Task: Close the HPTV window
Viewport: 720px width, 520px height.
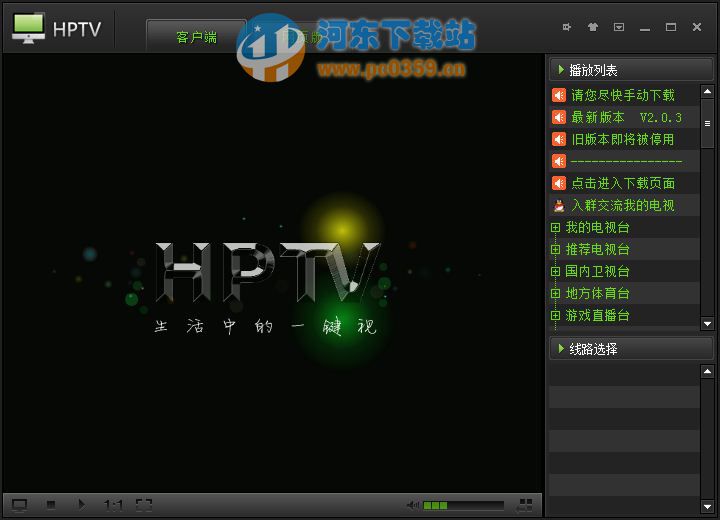Action: coord(697,27)
